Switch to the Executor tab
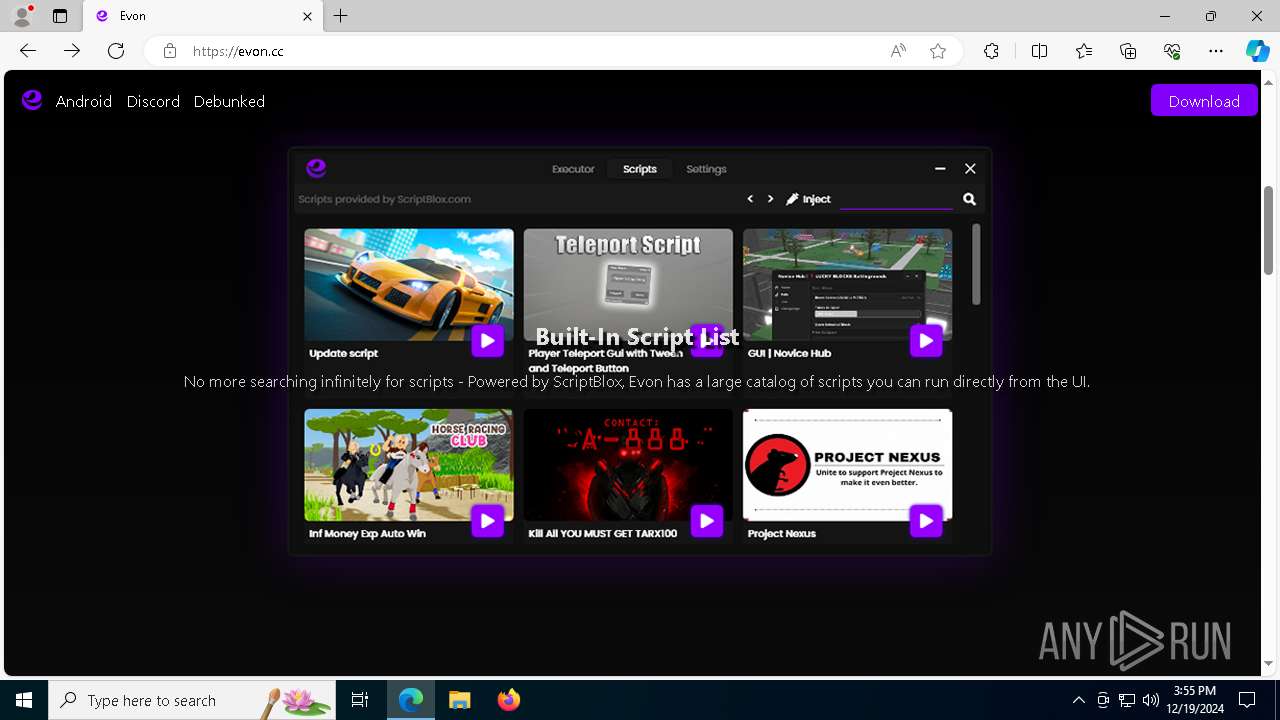1280x720 pixels. pyautogui.click(x=573, y=169)
